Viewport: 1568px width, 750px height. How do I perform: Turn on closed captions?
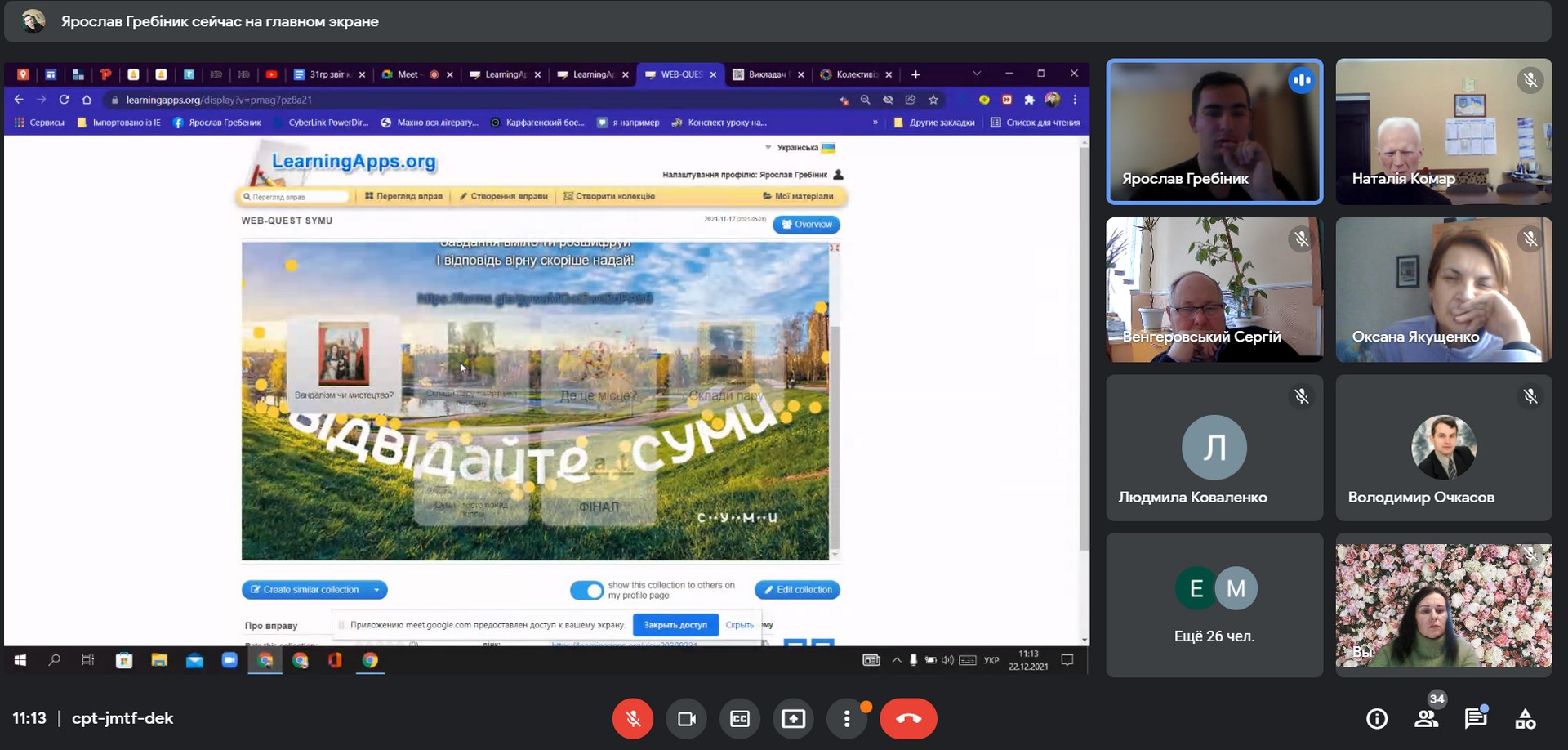point(740,719)
